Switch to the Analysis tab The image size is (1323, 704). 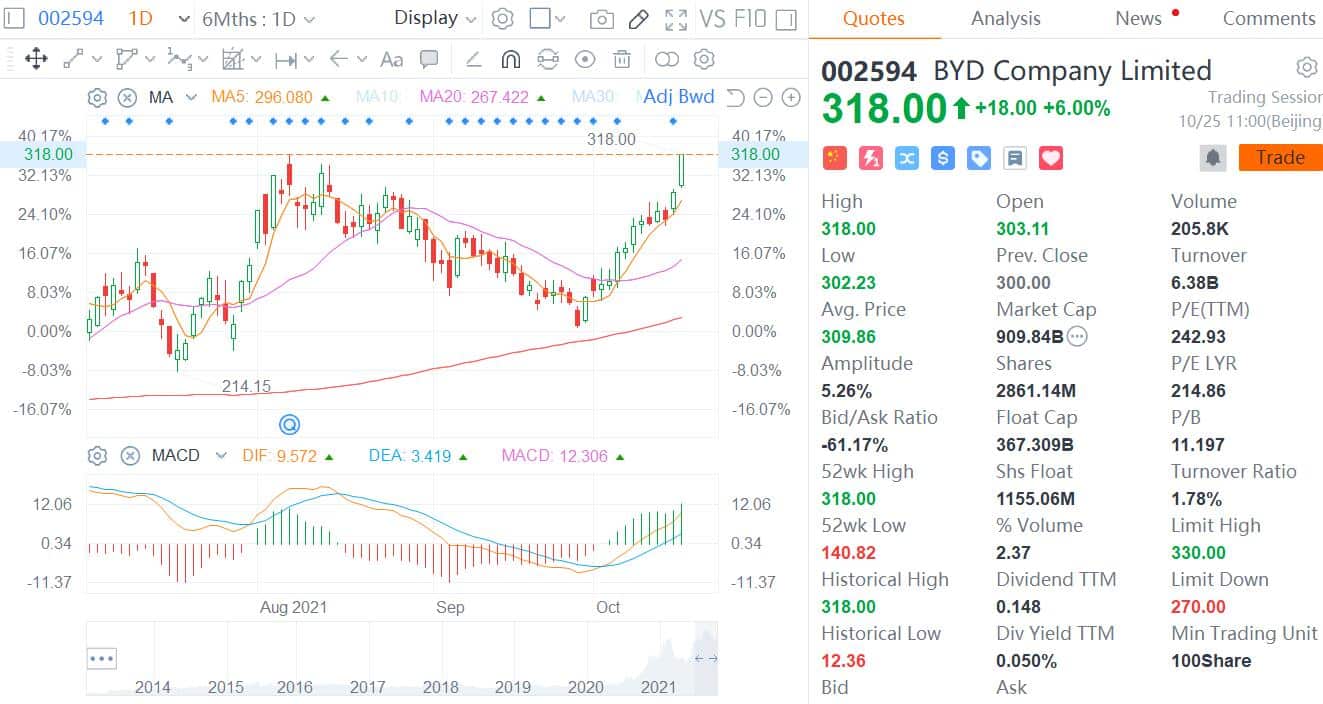point(1005,18)
